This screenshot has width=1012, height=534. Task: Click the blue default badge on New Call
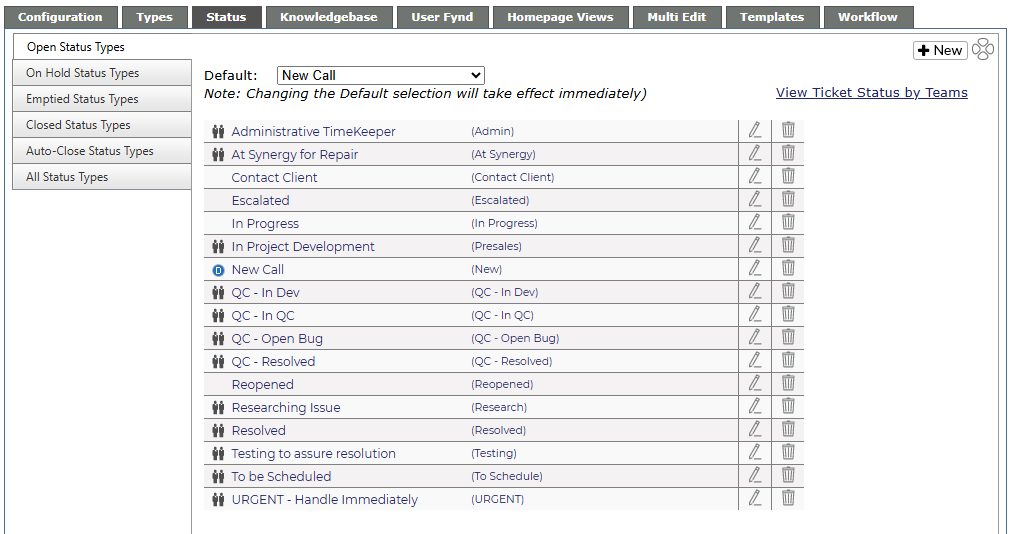[218, 270]
